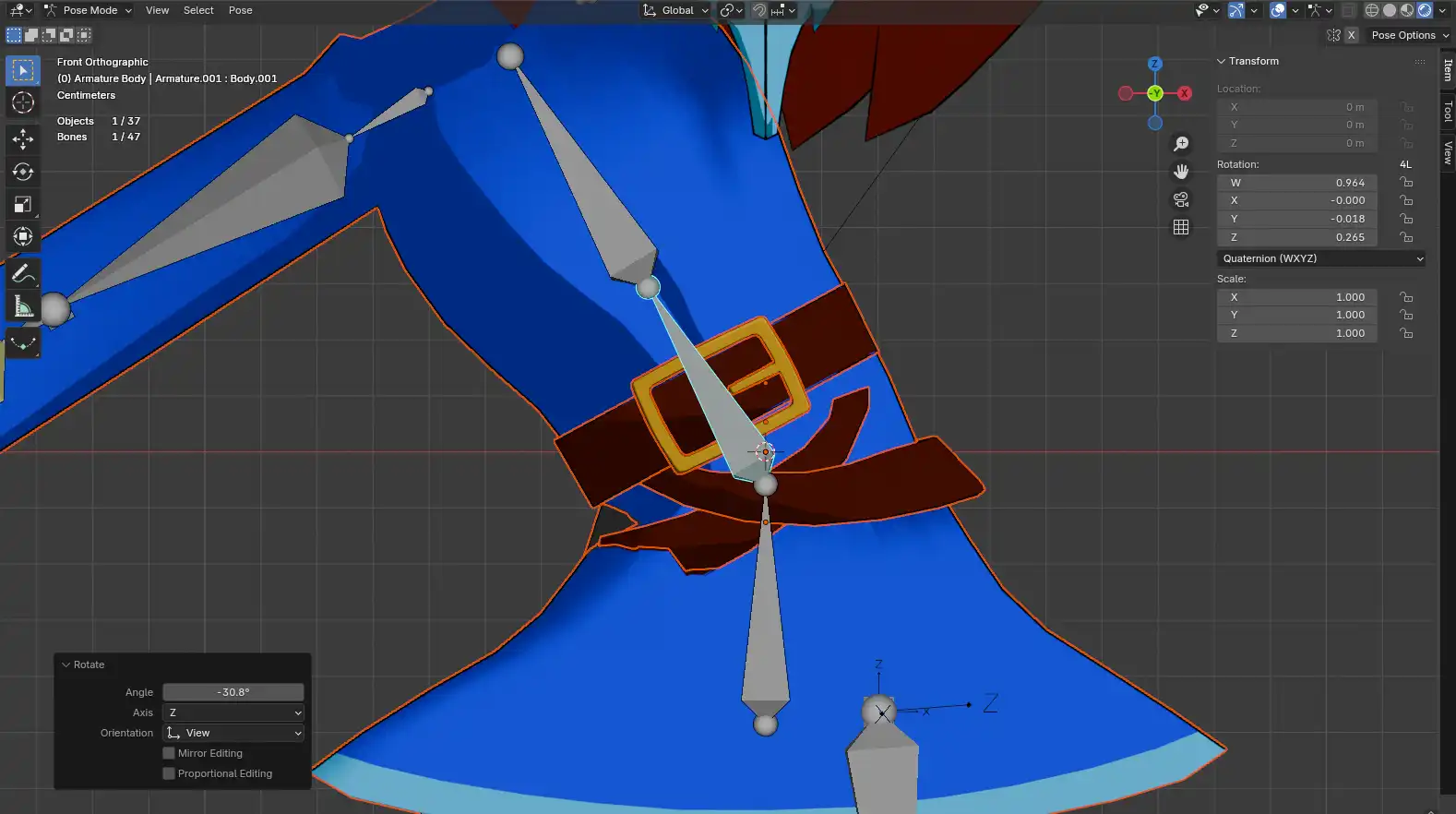Switch to rendered viewport shading
1456x814 pixels.
tap(1425, 10)
